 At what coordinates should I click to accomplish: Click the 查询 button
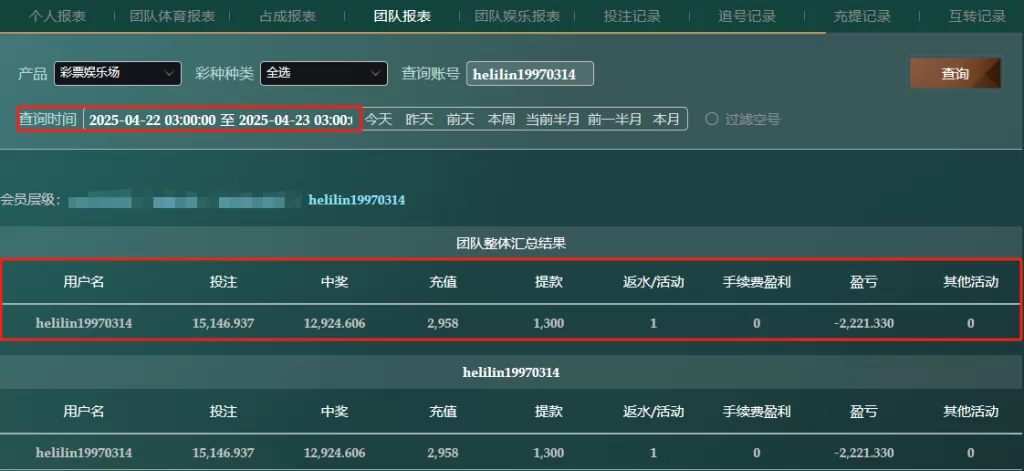[x=955, y=73]
